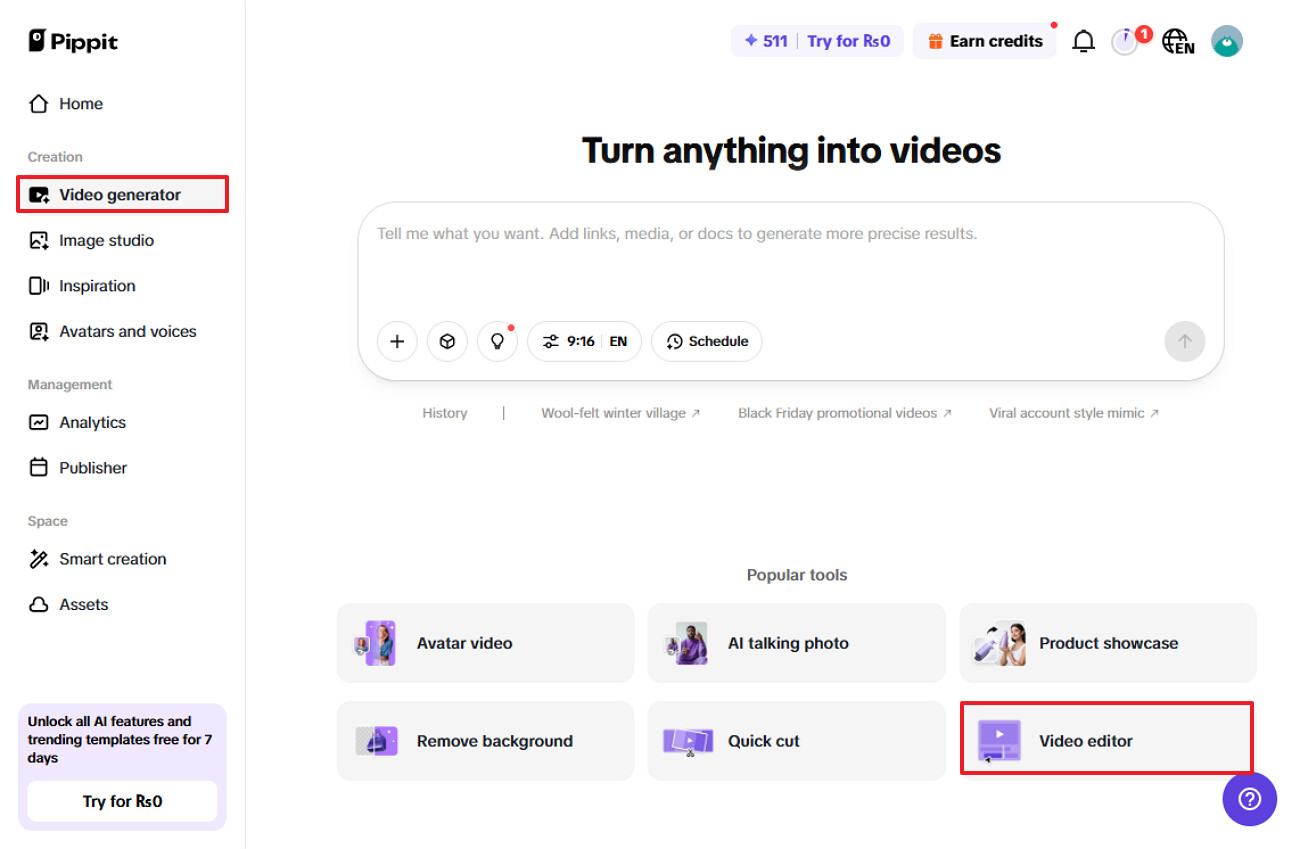
Task: Click the Publisher calendar icon
Action: [38, 468]
